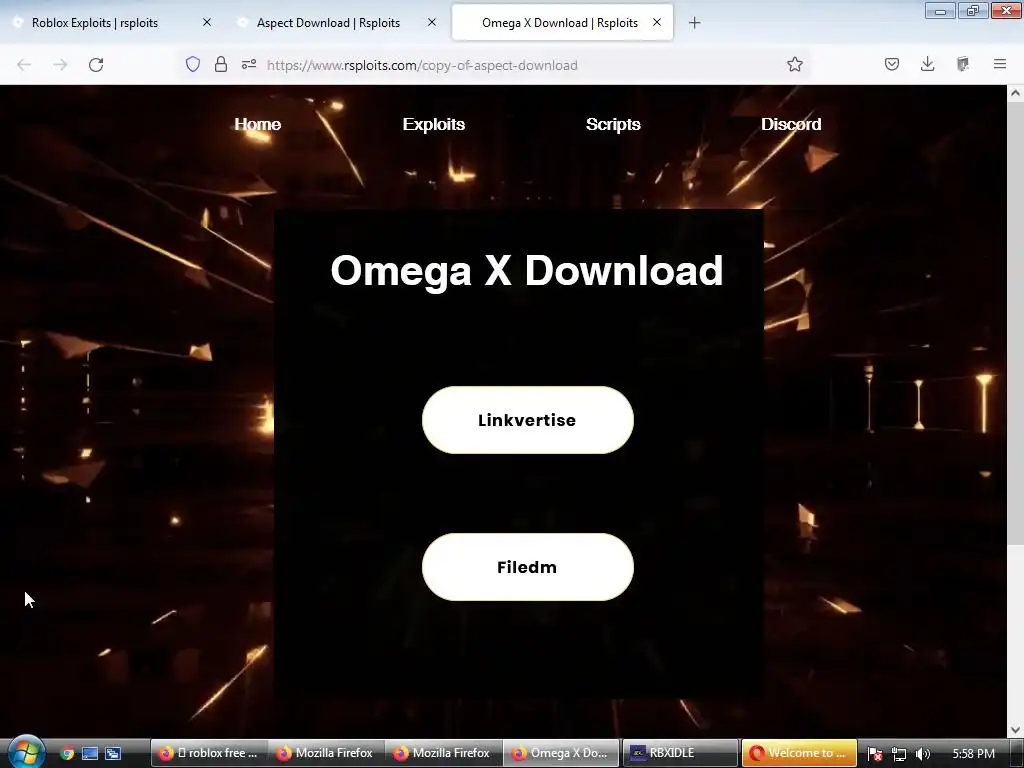Screen dimensions: 1024x768
Task: Click the Omega X Download heading
Action: 527,270
